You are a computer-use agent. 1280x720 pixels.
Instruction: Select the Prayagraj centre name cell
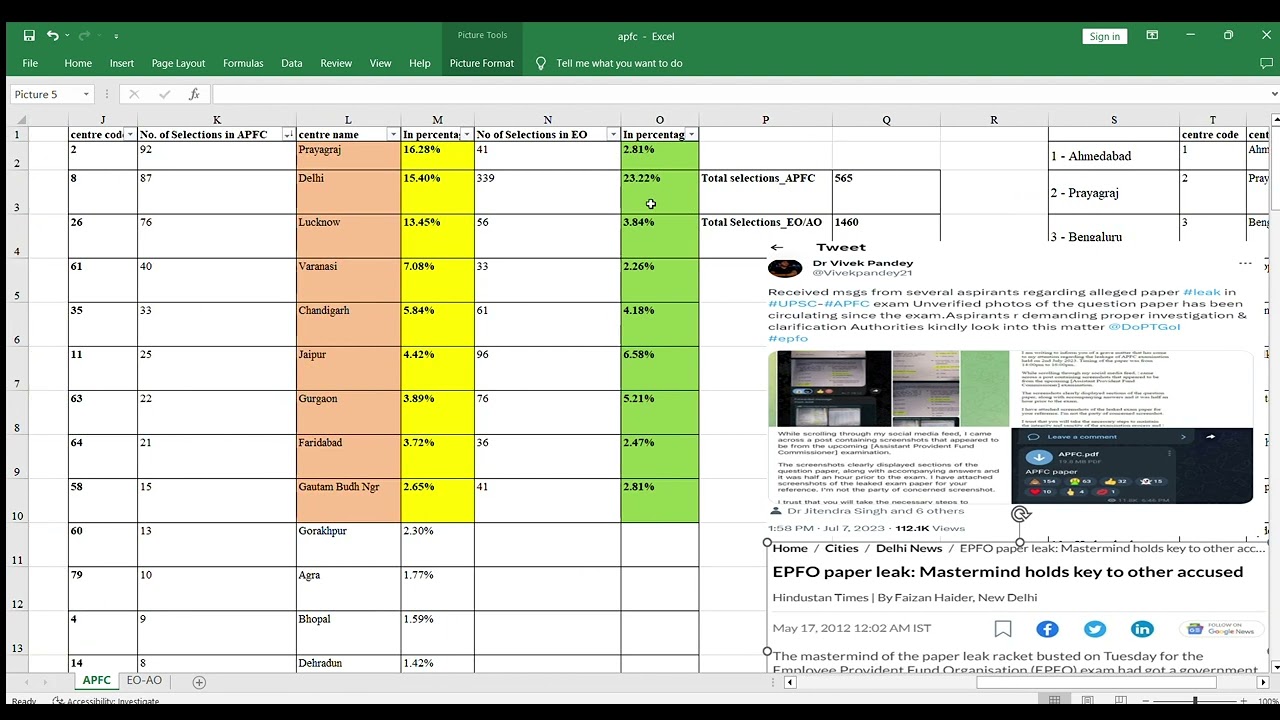point(348,155)
